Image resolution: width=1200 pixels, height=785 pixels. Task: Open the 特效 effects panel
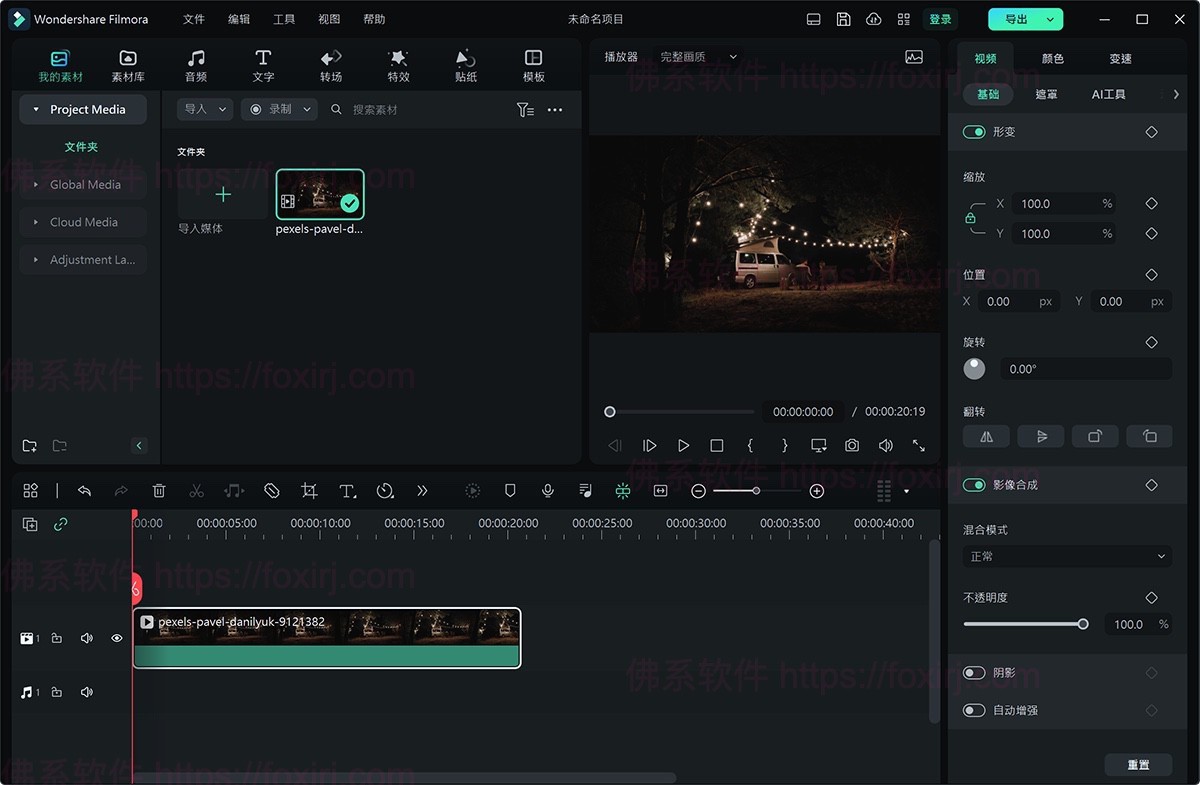click(x=398, y=66)
